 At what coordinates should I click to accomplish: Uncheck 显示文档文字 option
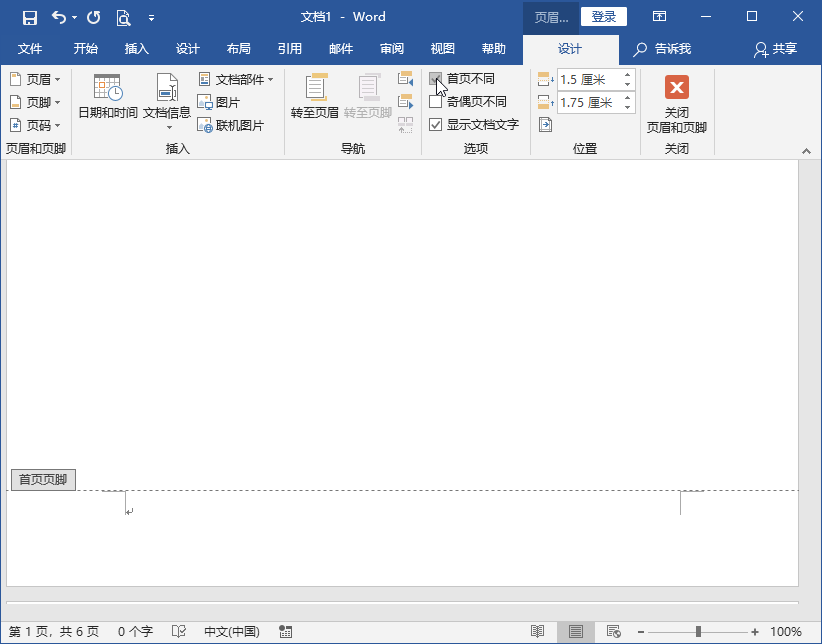[x=436, y=125]
